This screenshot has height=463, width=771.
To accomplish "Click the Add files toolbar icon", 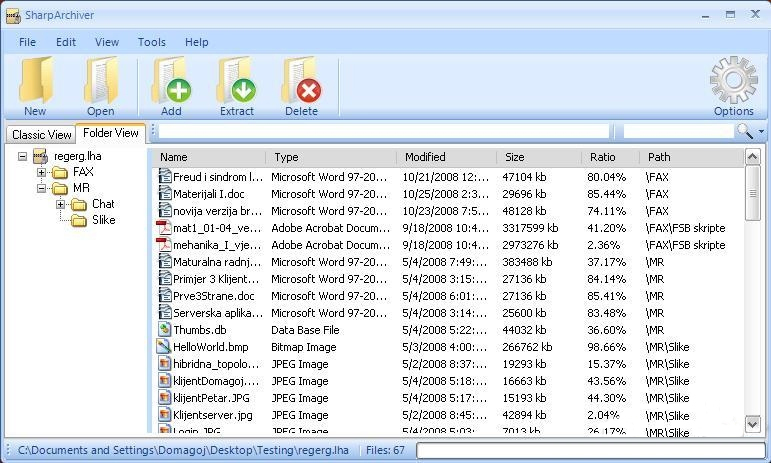I will 171,80.
